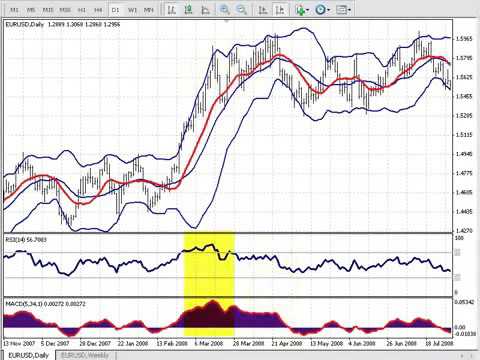480x360 pixels.
Task: Switch chart to bar chart view
Action: [171, 10]
